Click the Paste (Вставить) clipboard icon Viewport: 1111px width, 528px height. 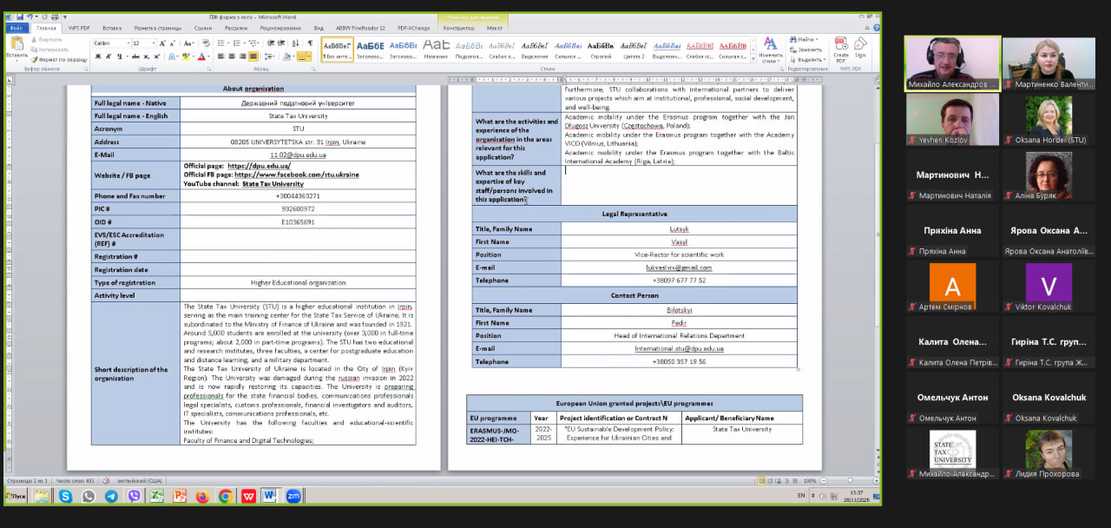point(17,49)
